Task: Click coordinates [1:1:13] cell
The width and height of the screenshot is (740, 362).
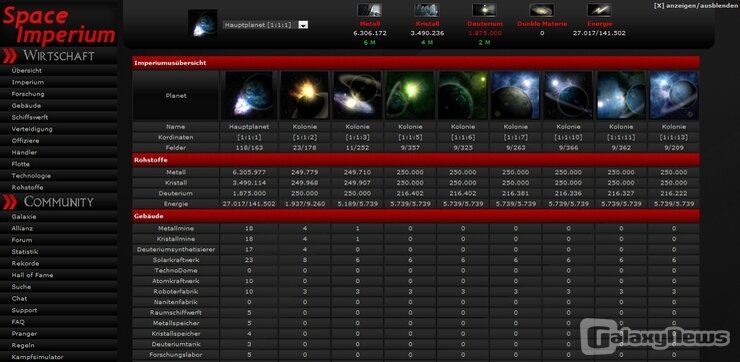Action: coord(674,137)
